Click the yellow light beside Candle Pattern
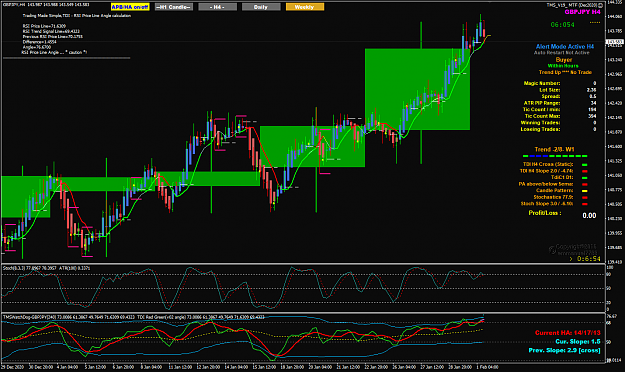625x372 pixels. click(585, 191)
